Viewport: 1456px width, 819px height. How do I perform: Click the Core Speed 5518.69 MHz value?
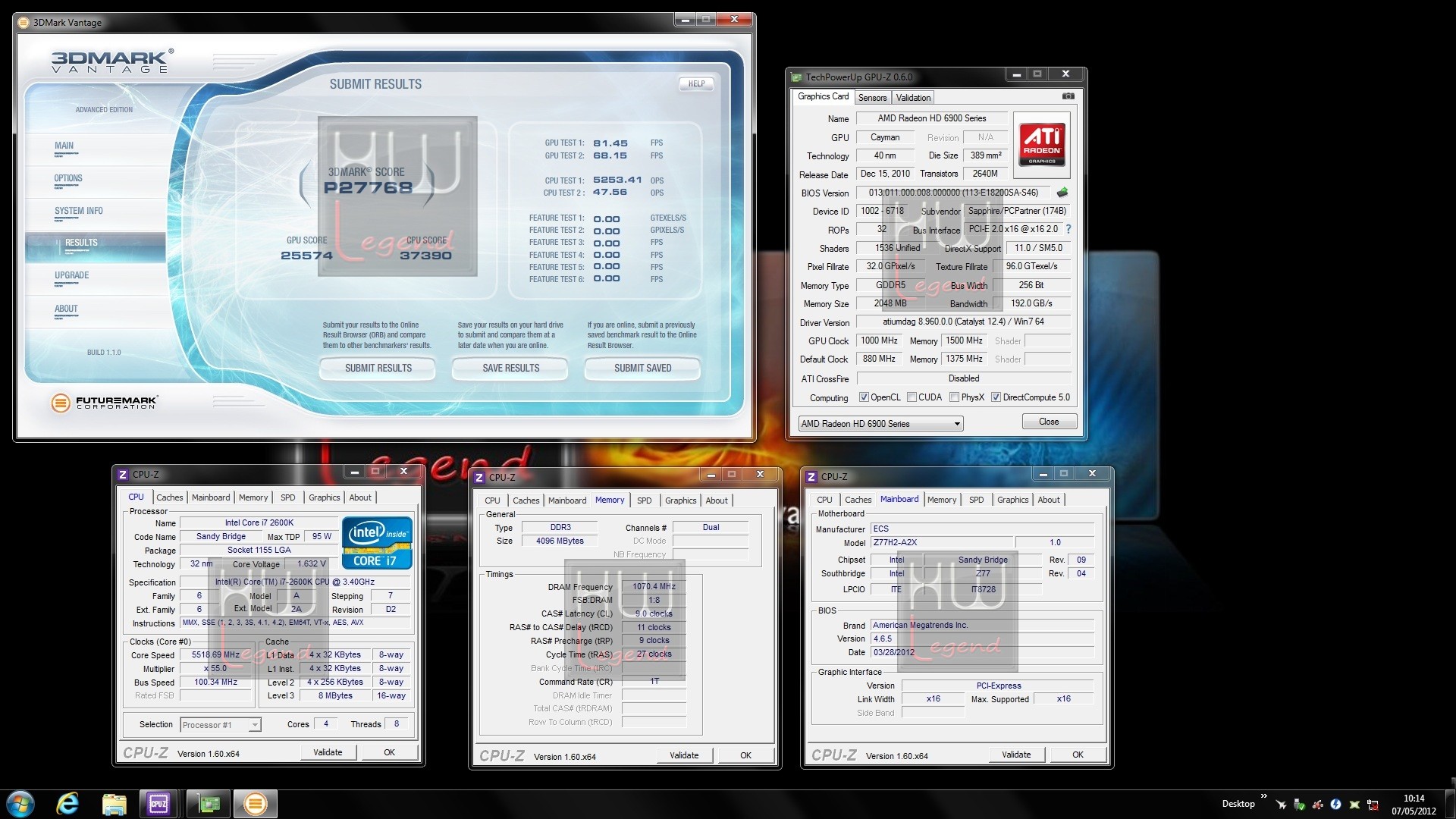[x=216, y=655]
